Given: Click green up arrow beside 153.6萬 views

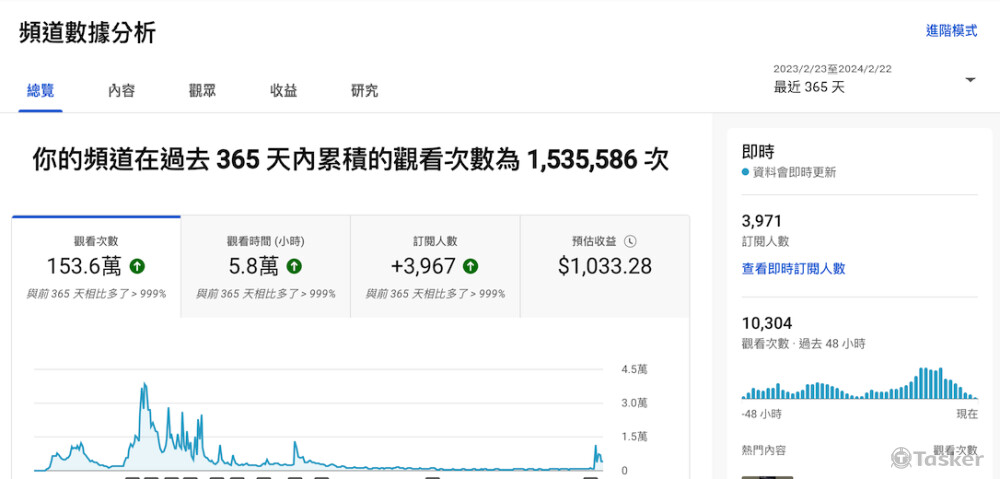Looking at the screenshot, I should pos(138,266).
